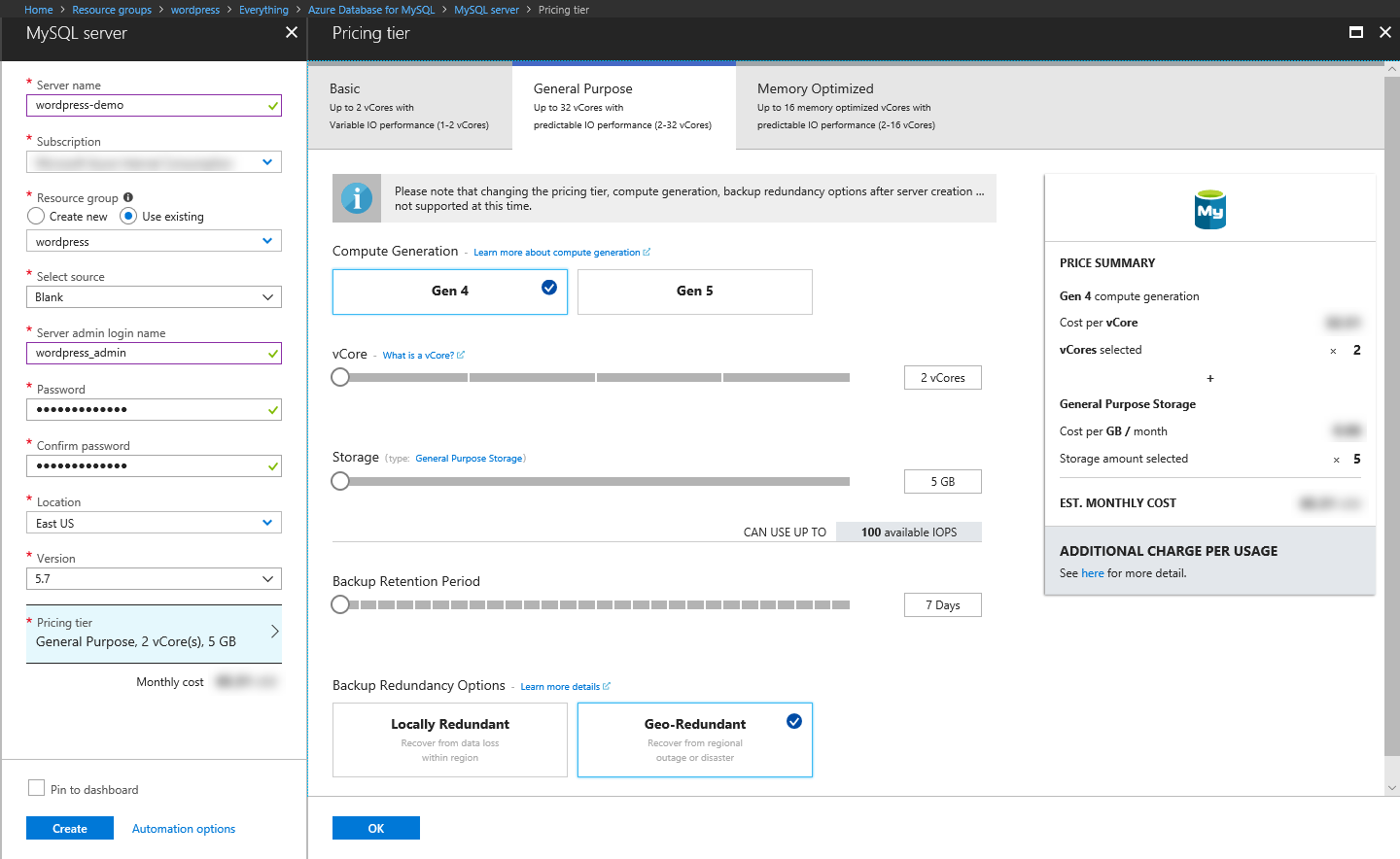This screenshot has height=859, width=1400.
Task: Click the Server name input field
Action: [154, 106]
